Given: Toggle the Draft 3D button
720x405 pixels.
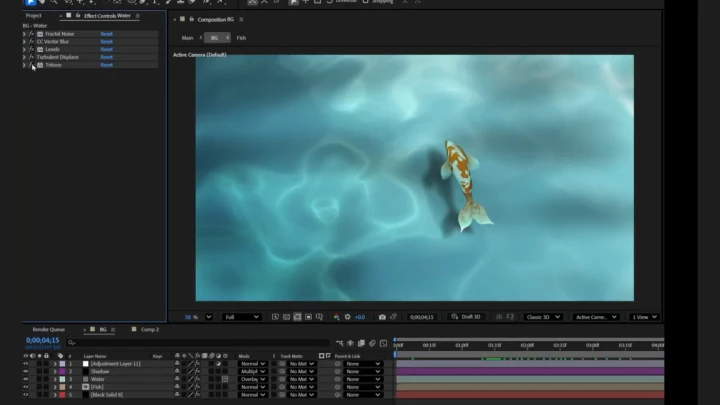Looking at the screenshot, I should click(x=466, y=317).
